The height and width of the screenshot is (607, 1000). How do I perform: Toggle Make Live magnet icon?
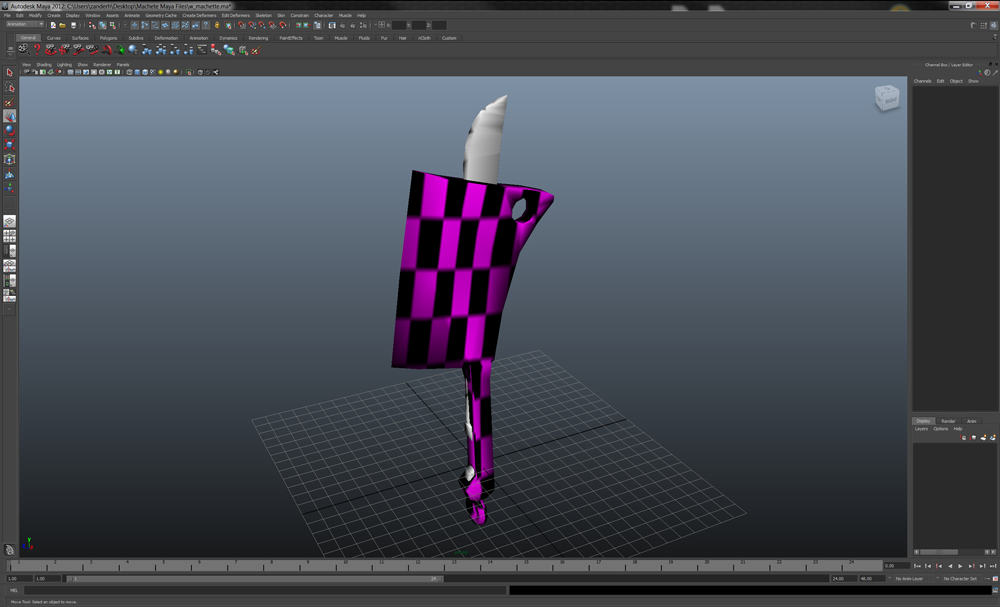click(x=283, y=26)
